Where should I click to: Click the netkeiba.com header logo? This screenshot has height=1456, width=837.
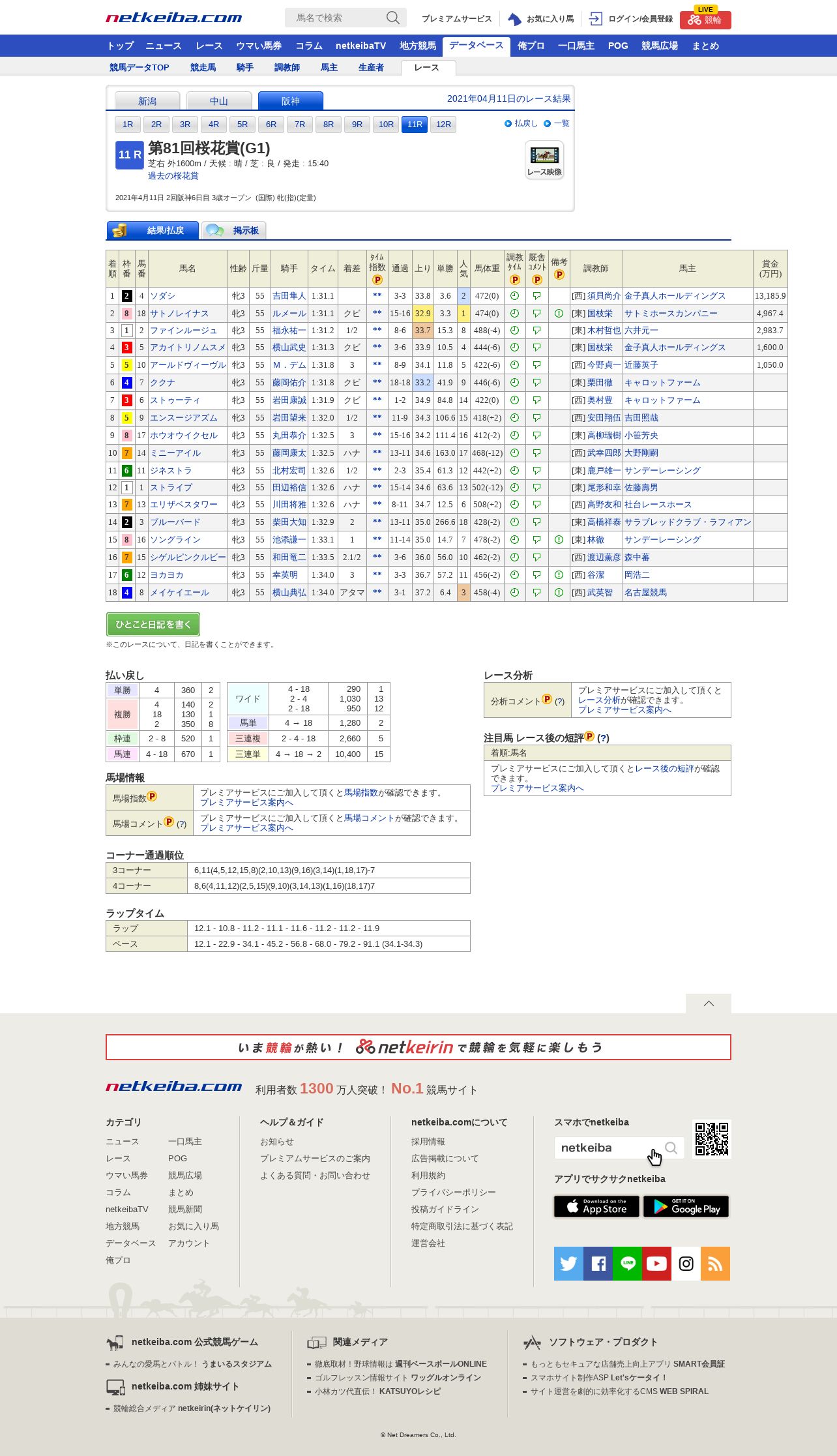click(174, 18)
